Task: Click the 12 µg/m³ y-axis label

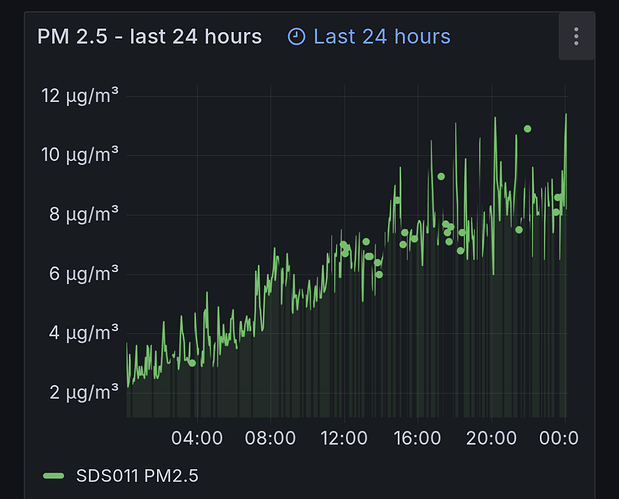Action: click(x=79, y=96)
